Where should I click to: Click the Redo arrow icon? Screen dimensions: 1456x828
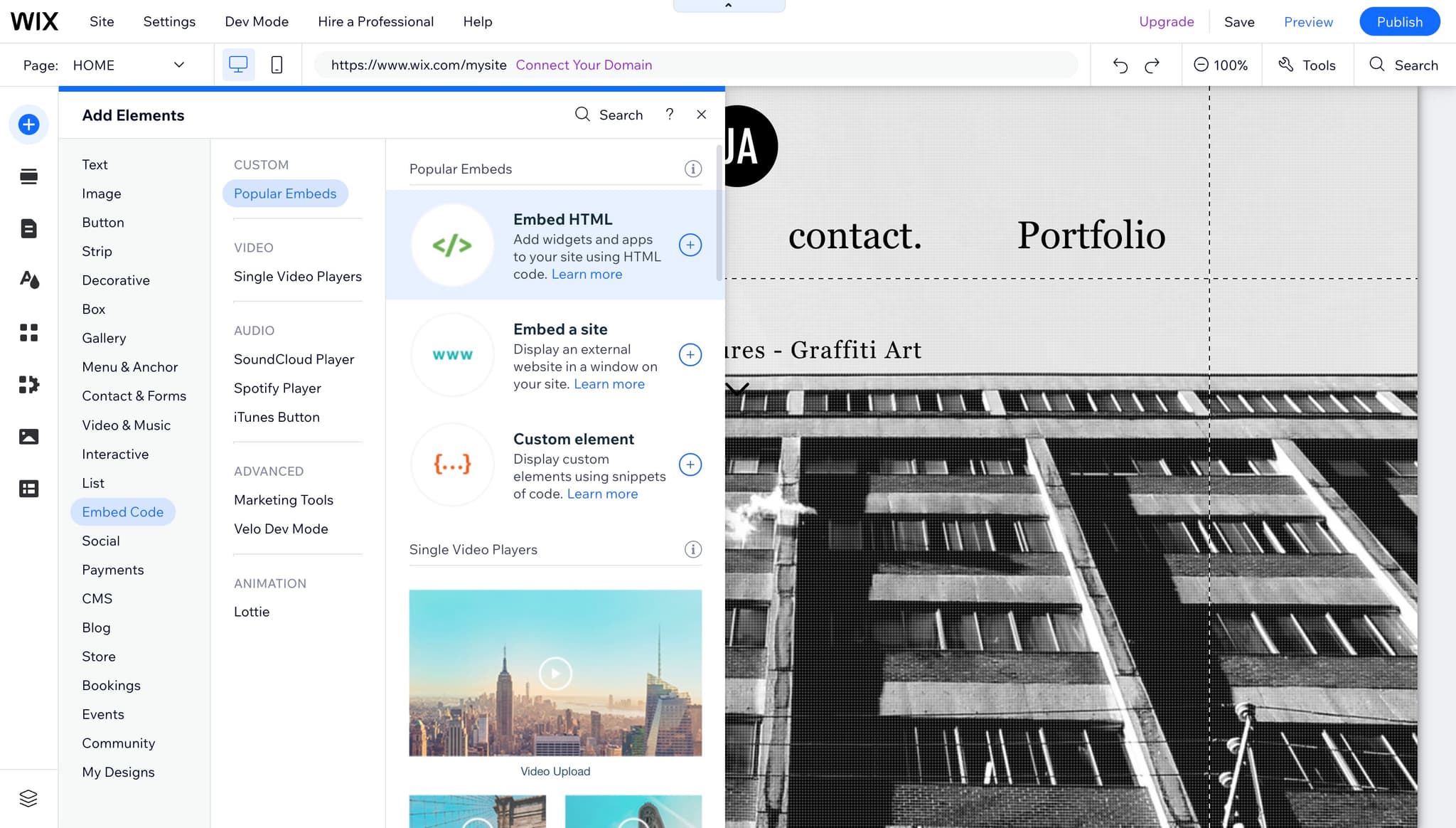[1152, 65]
